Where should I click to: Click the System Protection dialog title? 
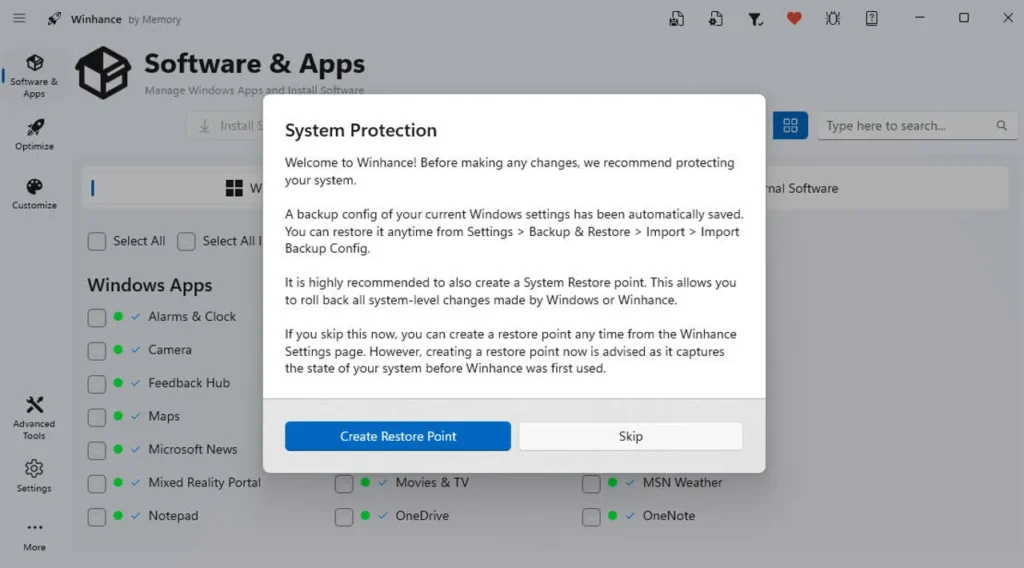tap(360, 131)
